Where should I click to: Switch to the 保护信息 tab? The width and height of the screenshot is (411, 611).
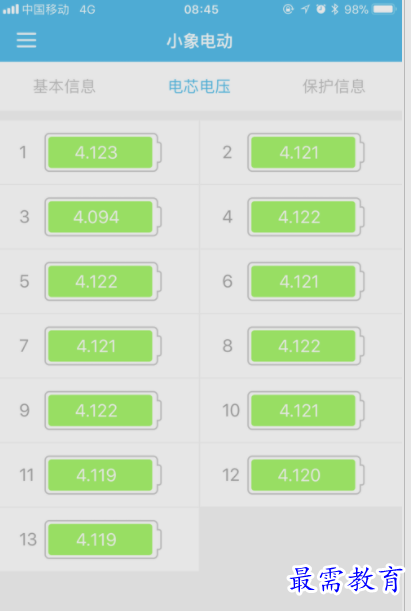[334, 86]
